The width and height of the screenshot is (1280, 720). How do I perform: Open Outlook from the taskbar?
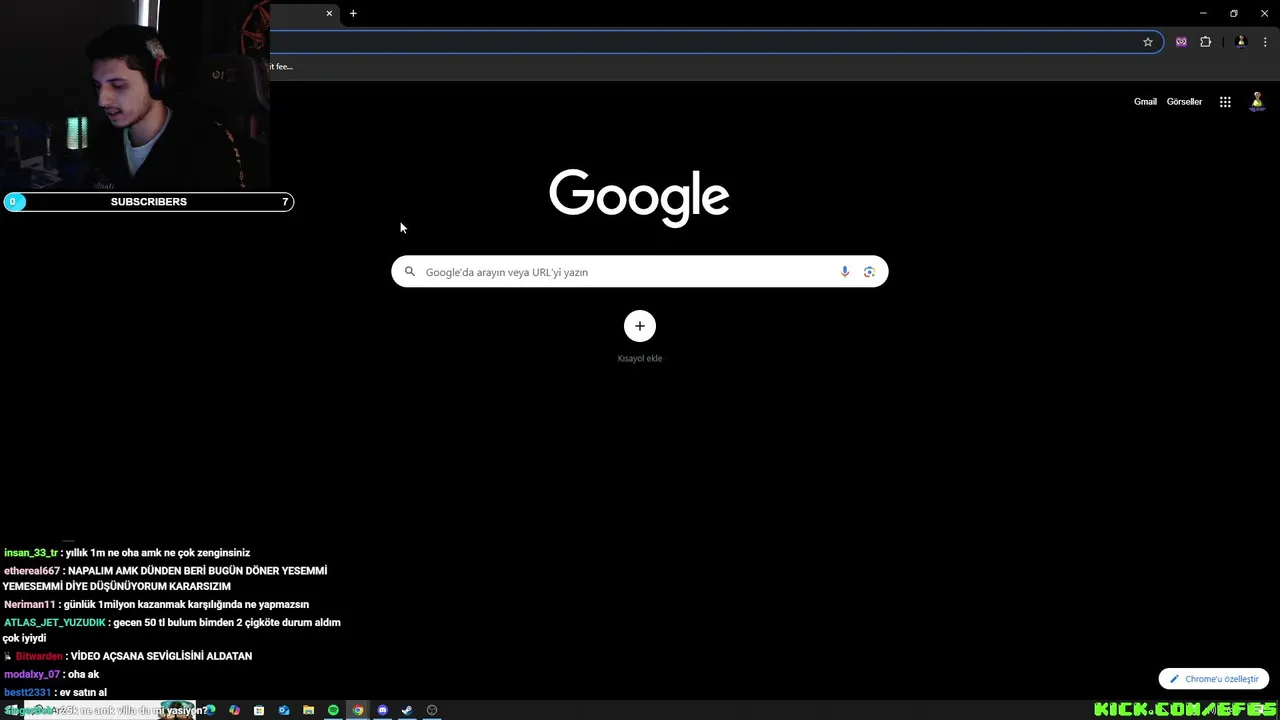click(284, 710)
